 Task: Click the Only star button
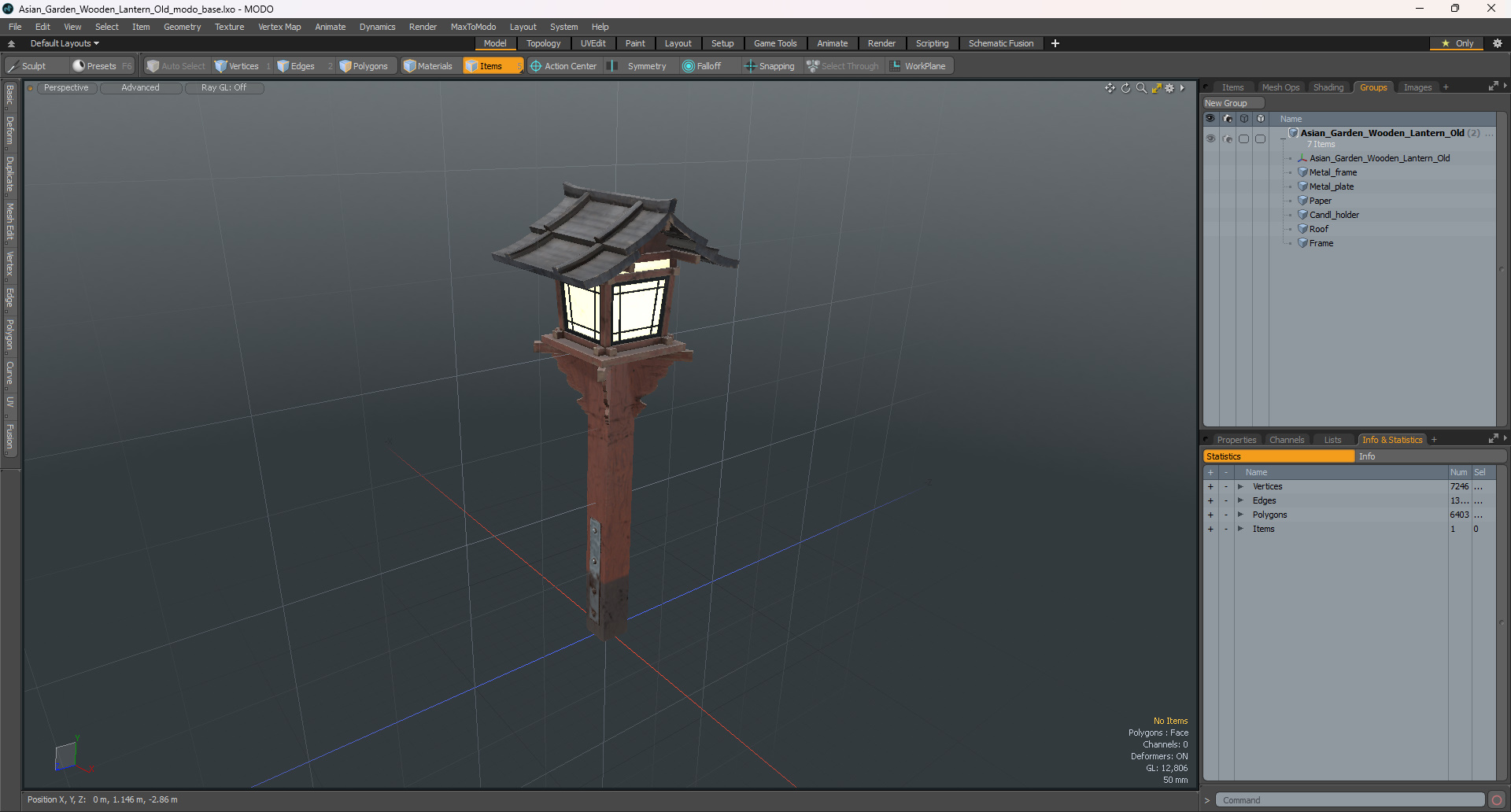[1457, 43]
